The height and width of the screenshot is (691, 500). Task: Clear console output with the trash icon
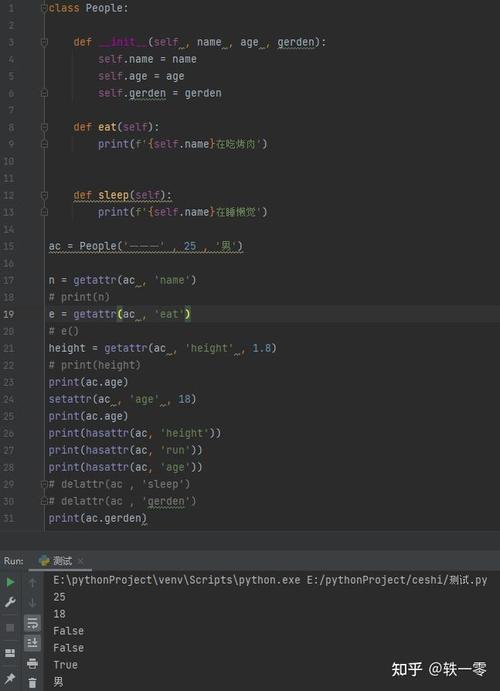[32, 683]
